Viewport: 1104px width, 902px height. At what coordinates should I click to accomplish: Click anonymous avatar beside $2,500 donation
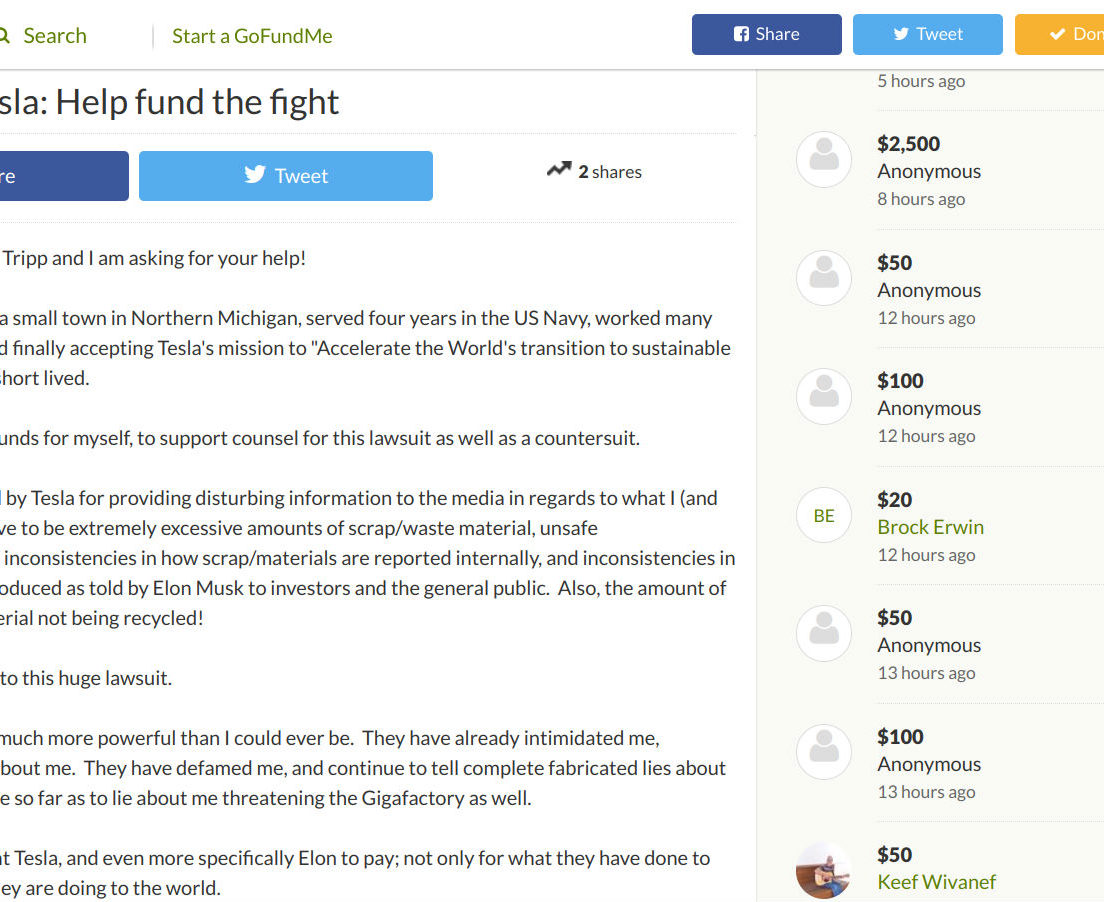click(x=824, y=159)
